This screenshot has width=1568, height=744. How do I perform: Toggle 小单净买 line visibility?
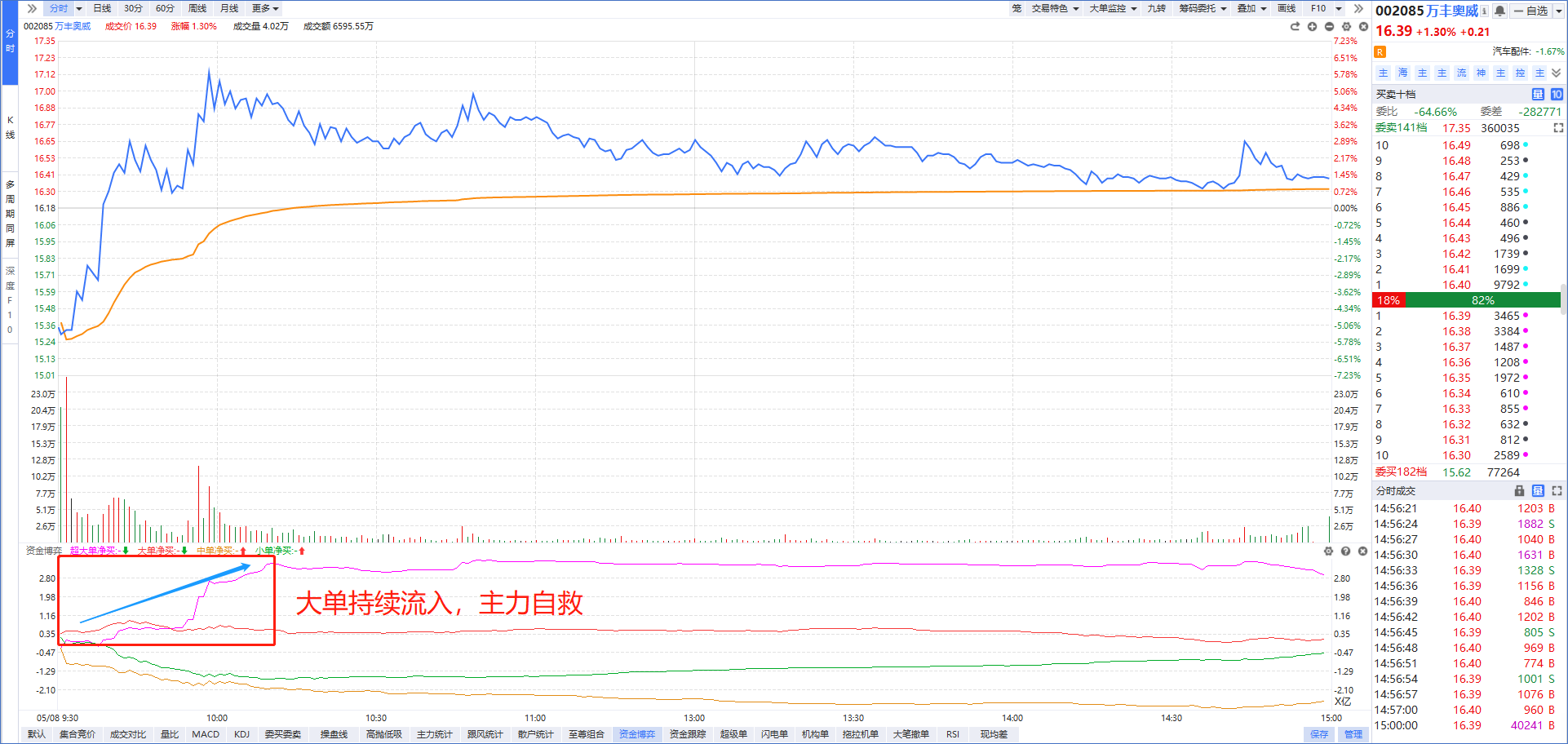click(280, 551)
